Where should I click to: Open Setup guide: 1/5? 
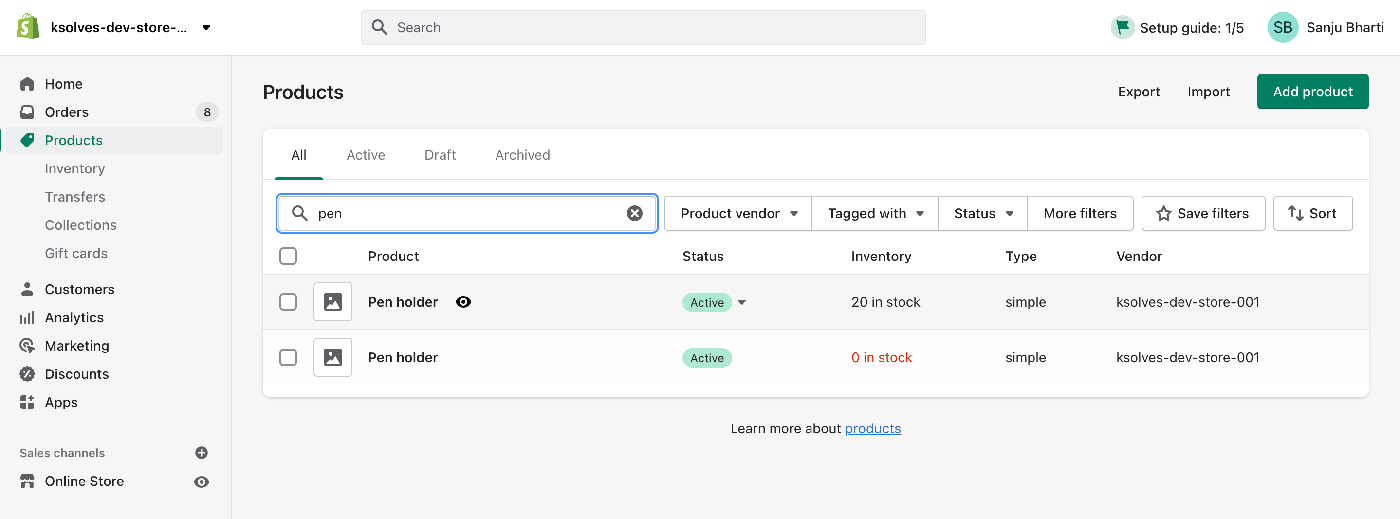click(1192, 28)
